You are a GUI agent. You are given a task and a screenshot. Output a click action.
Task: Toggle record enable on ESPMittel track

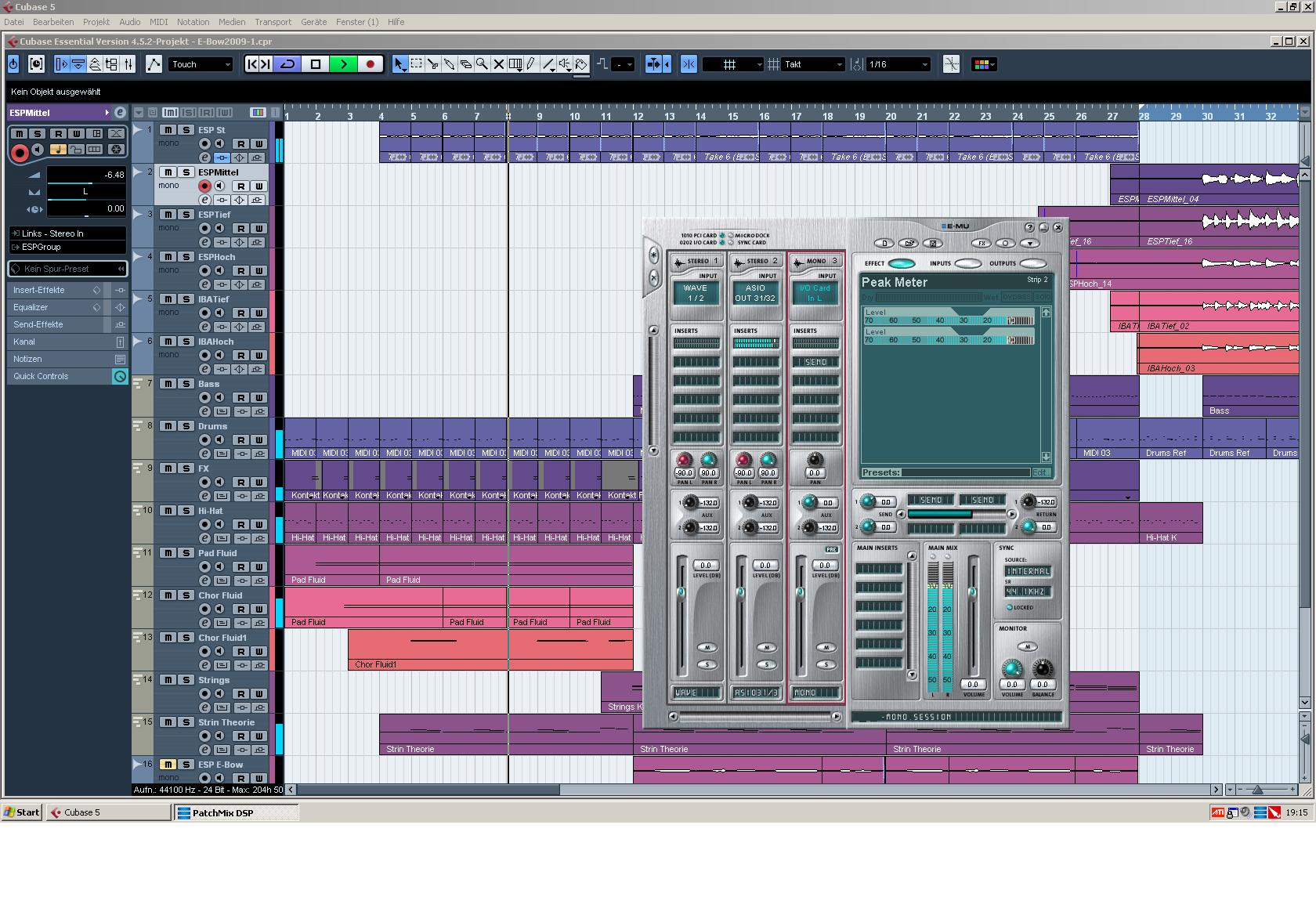click(204, 186)
